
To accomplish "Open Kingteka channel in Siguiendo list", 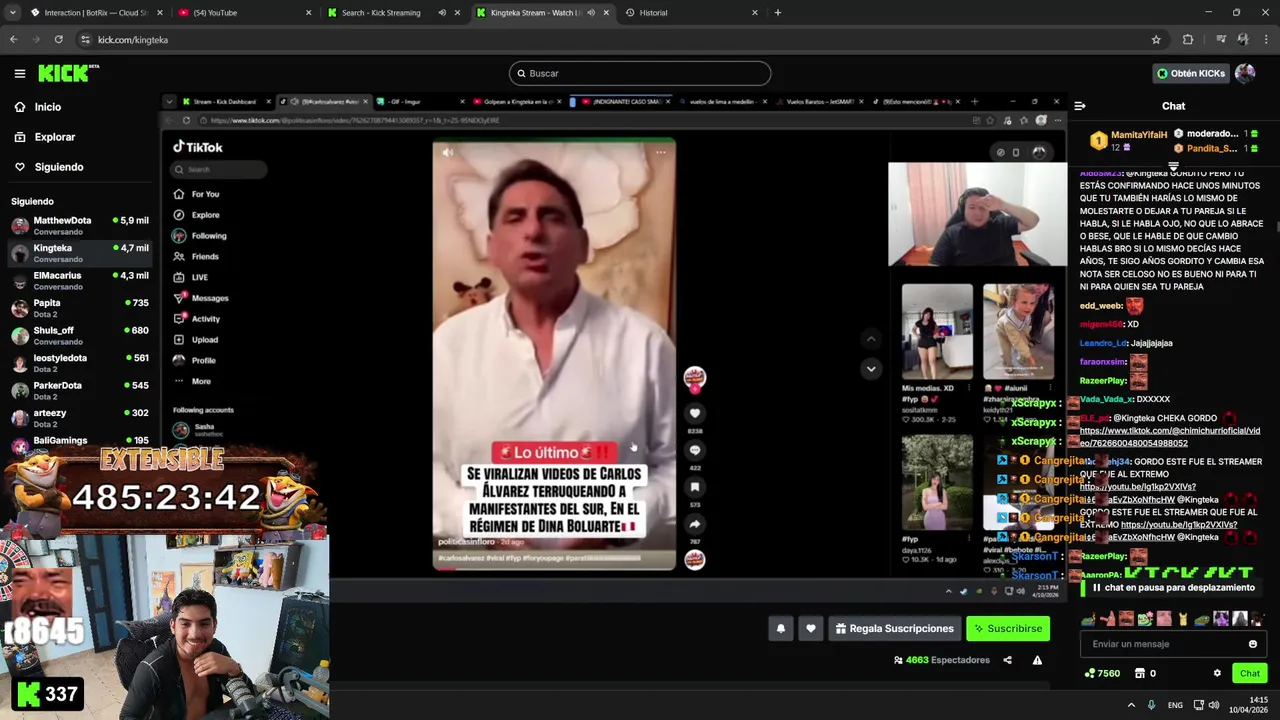I will 78,253.
